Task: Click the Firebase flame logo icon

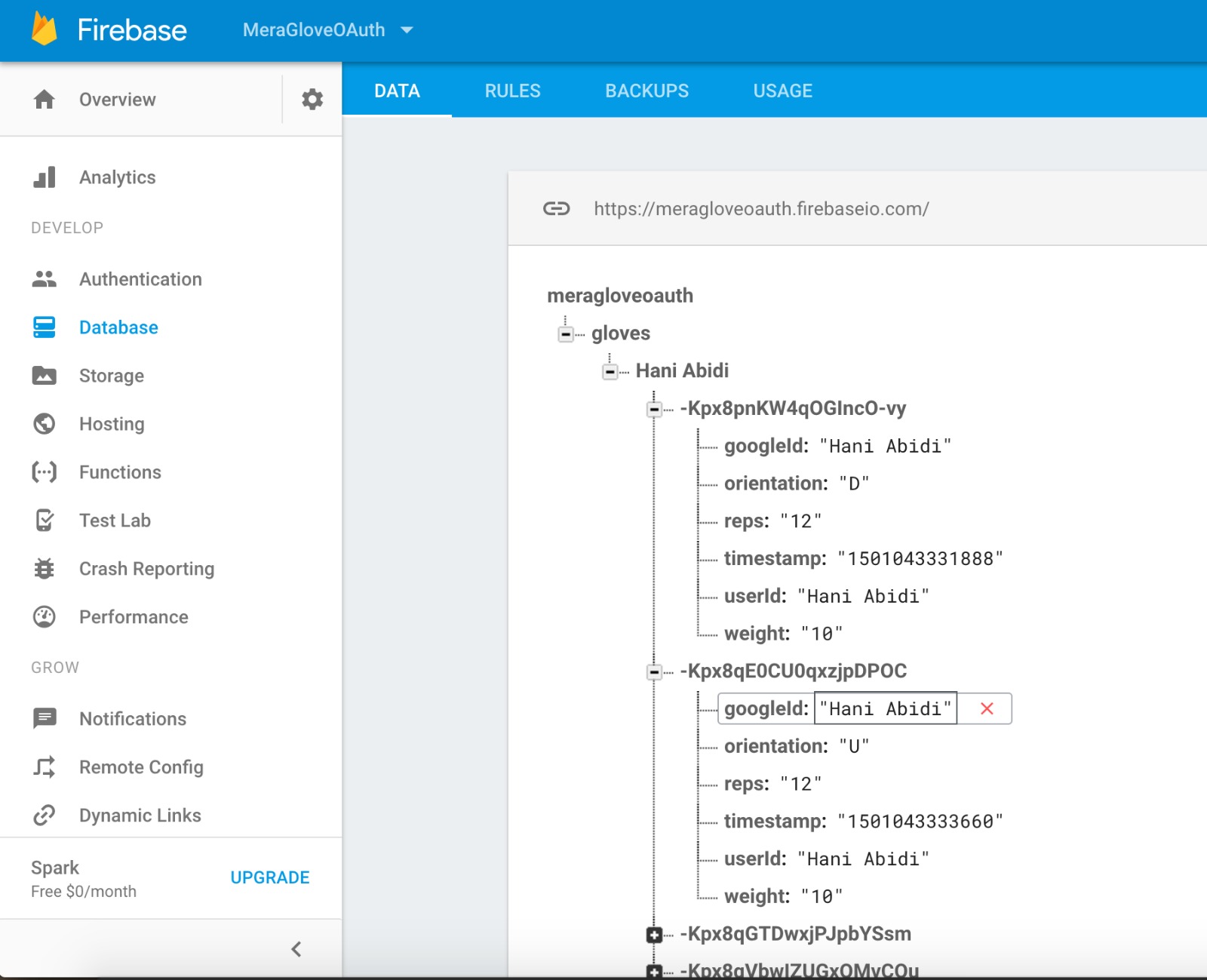Action: (45, 29)
